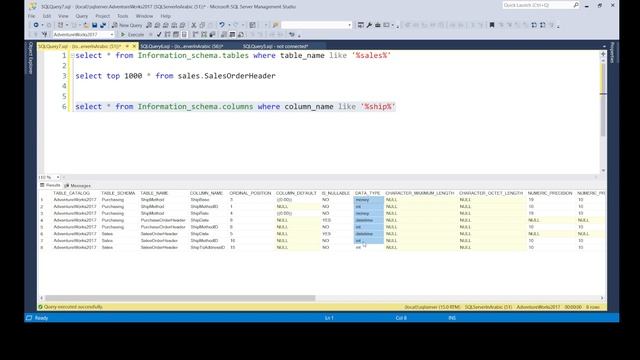Open the View menu
The image size is (640, 360).
[x=63, y=16]
